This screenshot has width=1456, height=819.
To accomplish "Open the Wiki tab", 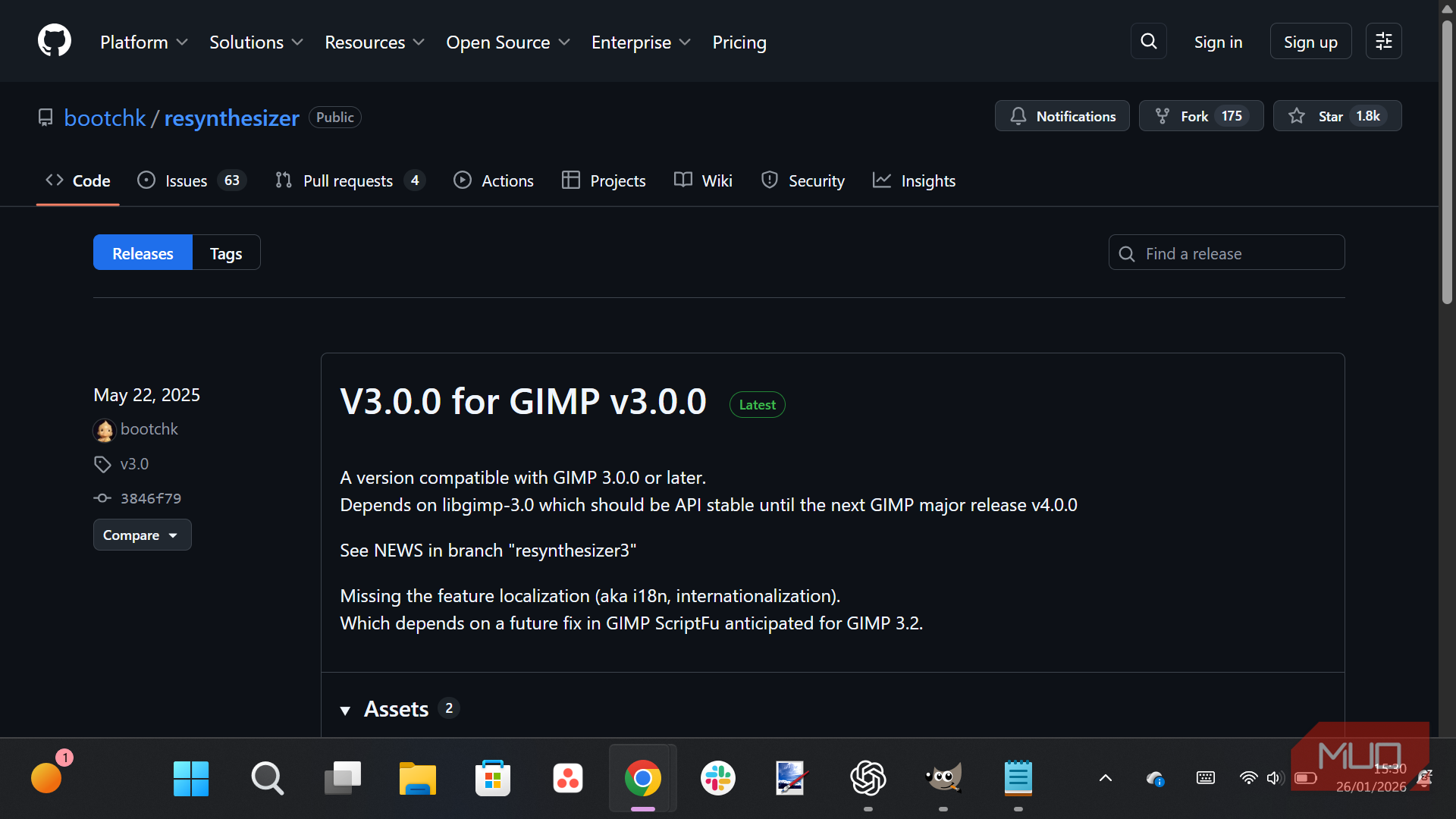I will [703, 180].
